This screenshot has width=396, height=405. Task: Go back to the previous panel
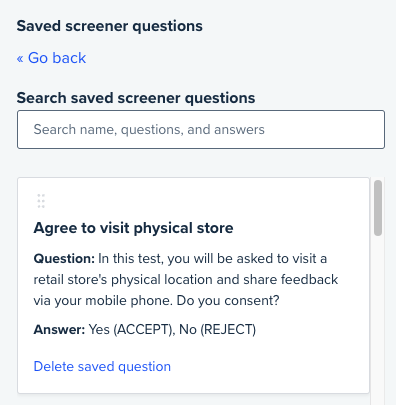pos(51,58)
